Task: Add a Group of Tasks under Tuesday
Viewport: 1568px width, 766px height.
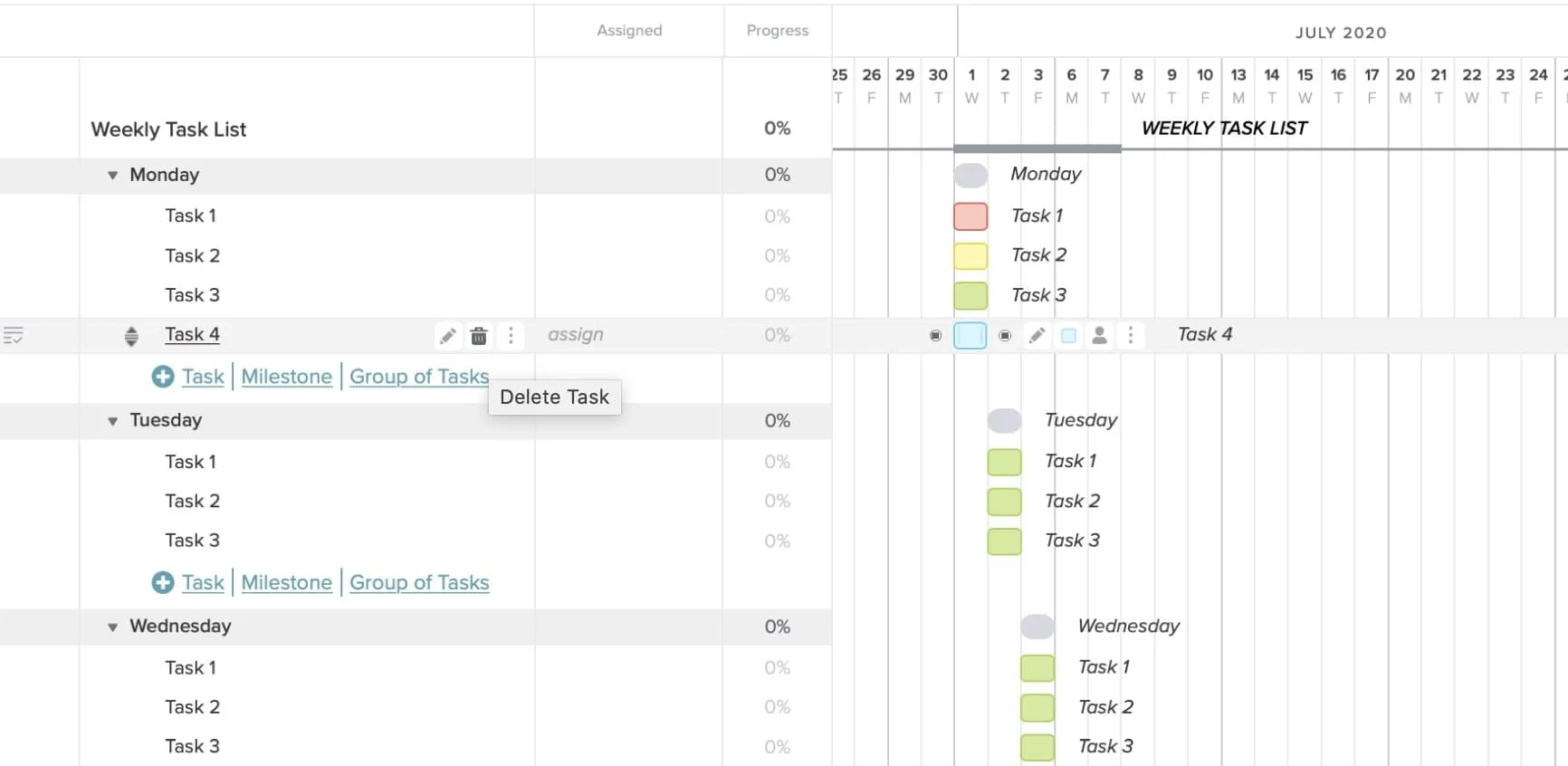Action: point(419,582)
